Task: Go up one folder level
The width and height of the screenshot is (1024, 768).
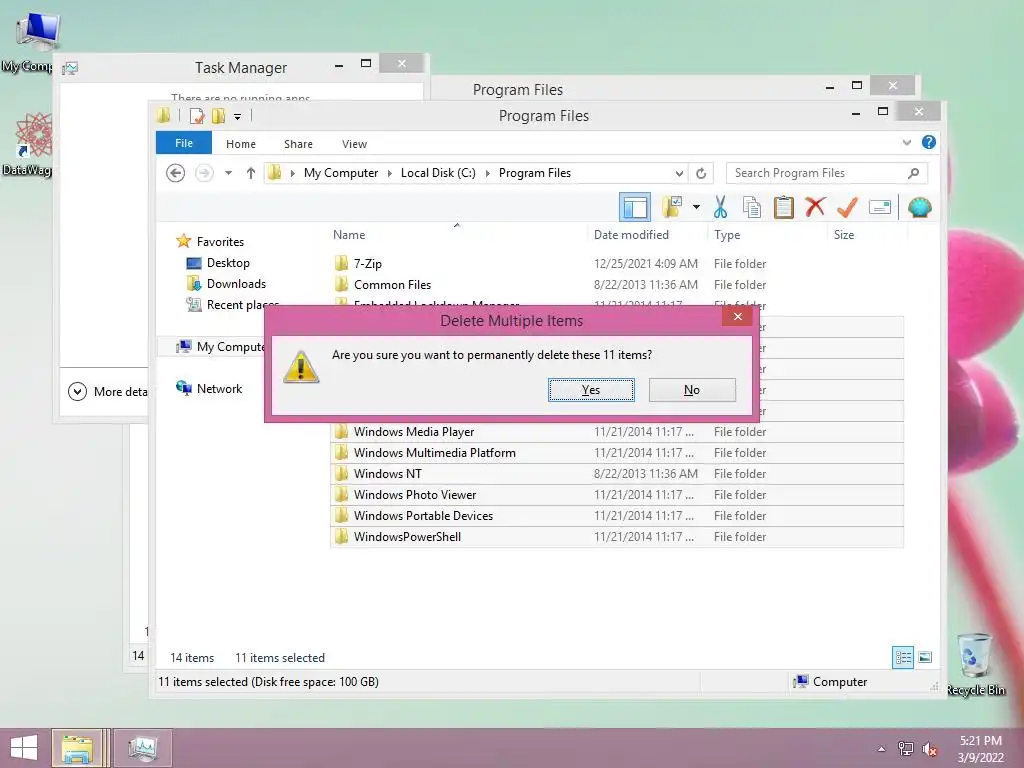Action: coord(251,173)
